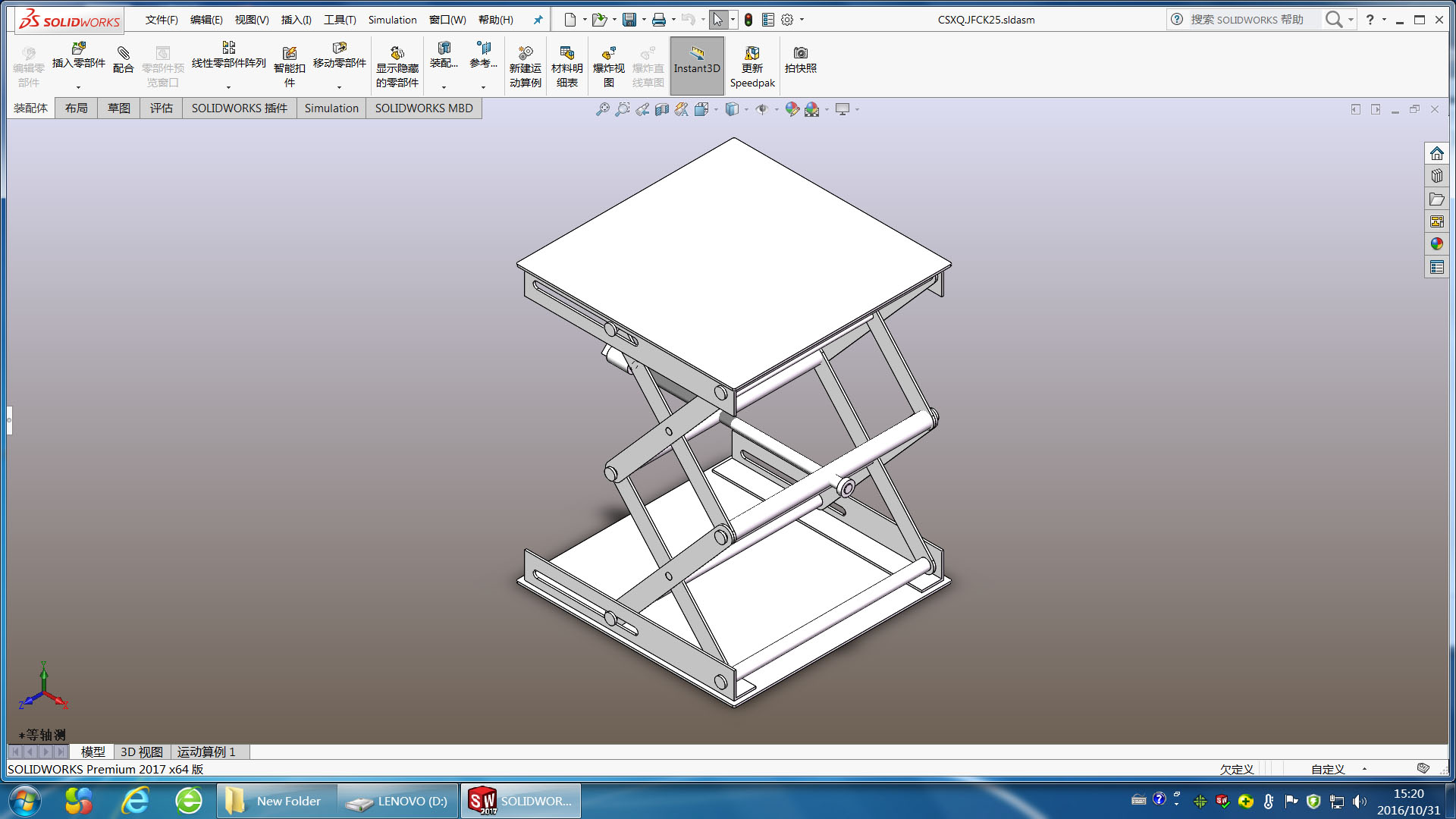Viewport: 1456px width, 819px height.
Task: Expand Display Style cube dropdown arrow
Action: point(746,110)
